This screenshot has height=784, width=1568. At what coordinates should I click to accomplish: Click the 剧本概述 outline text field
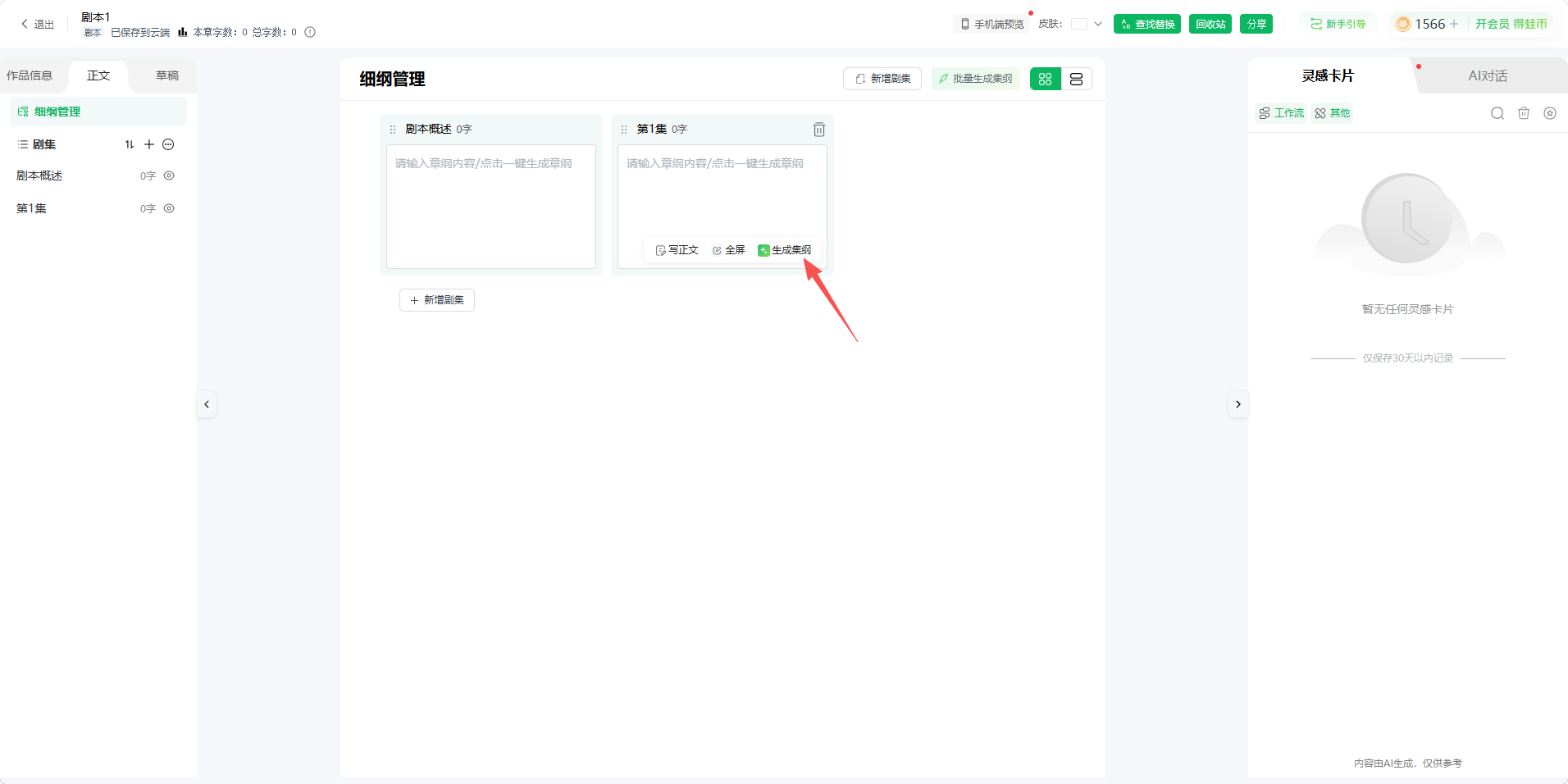point(491,207)
